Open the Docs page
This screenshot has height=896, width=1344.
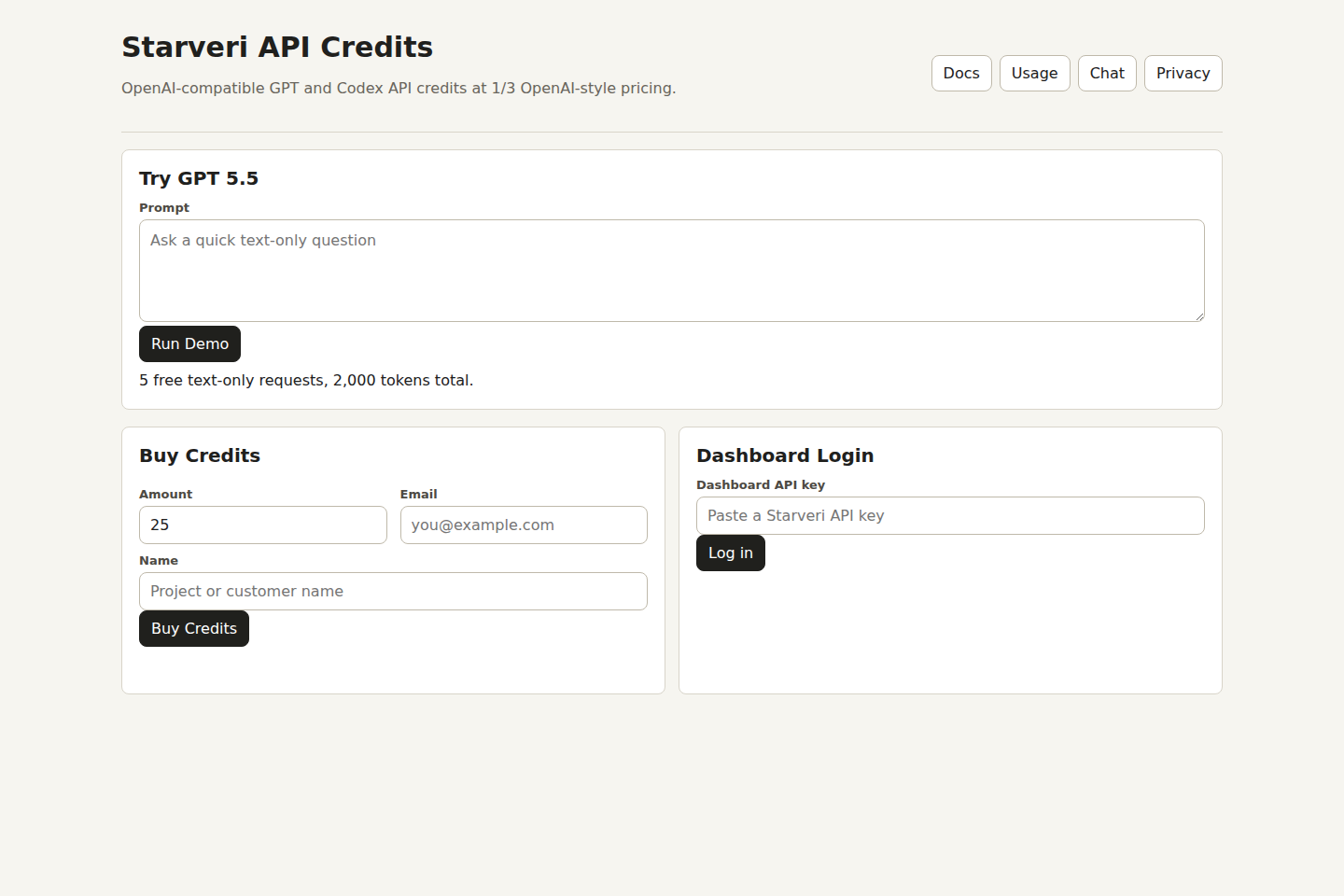(x=961, y=73)
